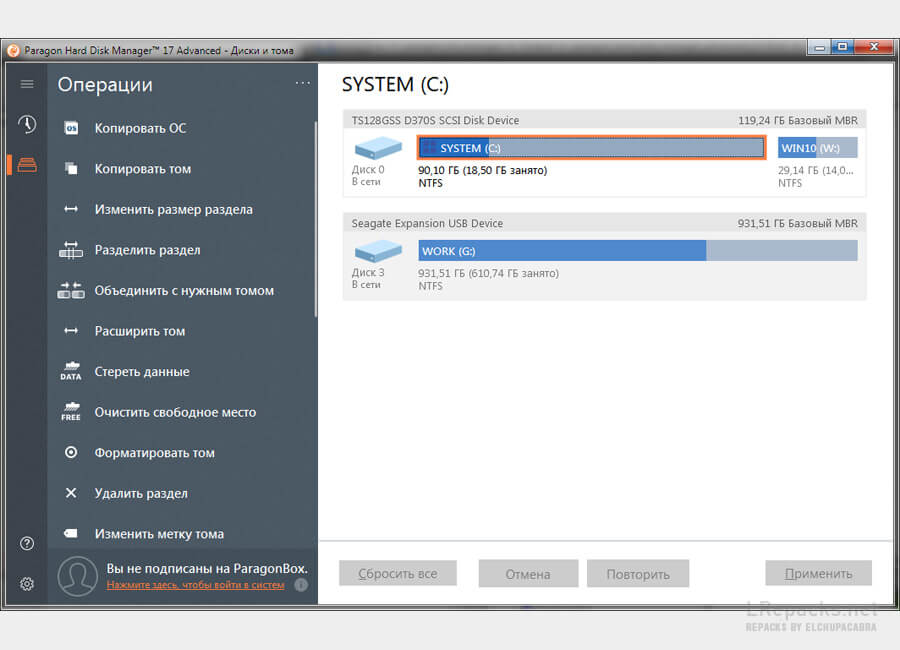Click the Диск 0 В сети label
The image size is (900, 650).
point(368,175)
